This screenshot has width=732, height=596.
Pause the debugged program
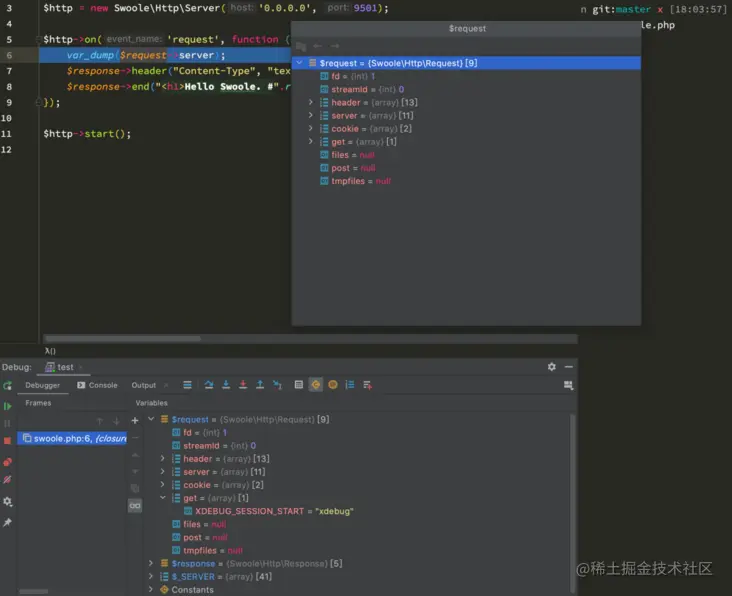7,423
